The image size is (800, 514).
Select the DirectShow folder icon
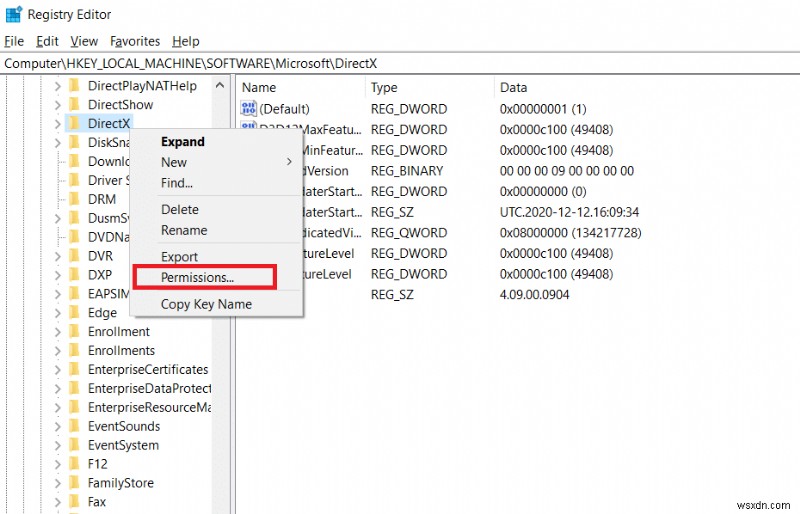(x=74, y=104)
